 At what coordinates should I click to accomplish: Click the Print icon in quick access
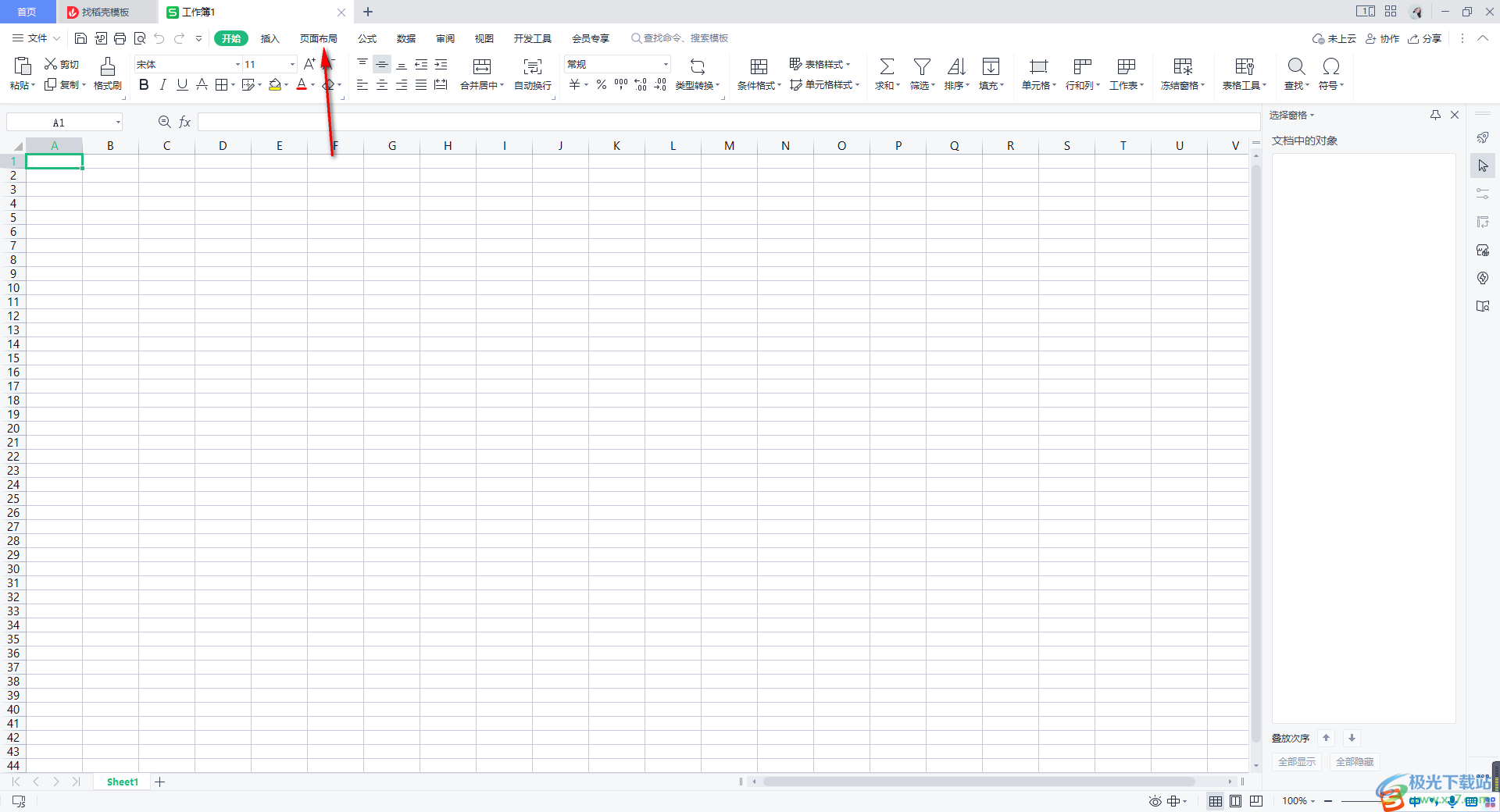120,38
